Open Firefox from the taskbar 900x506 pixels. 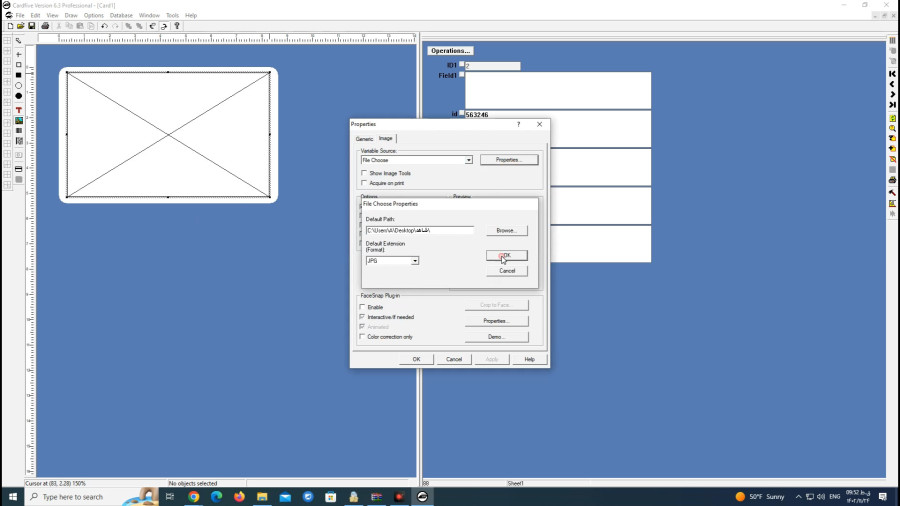click(x=239, y=497)
